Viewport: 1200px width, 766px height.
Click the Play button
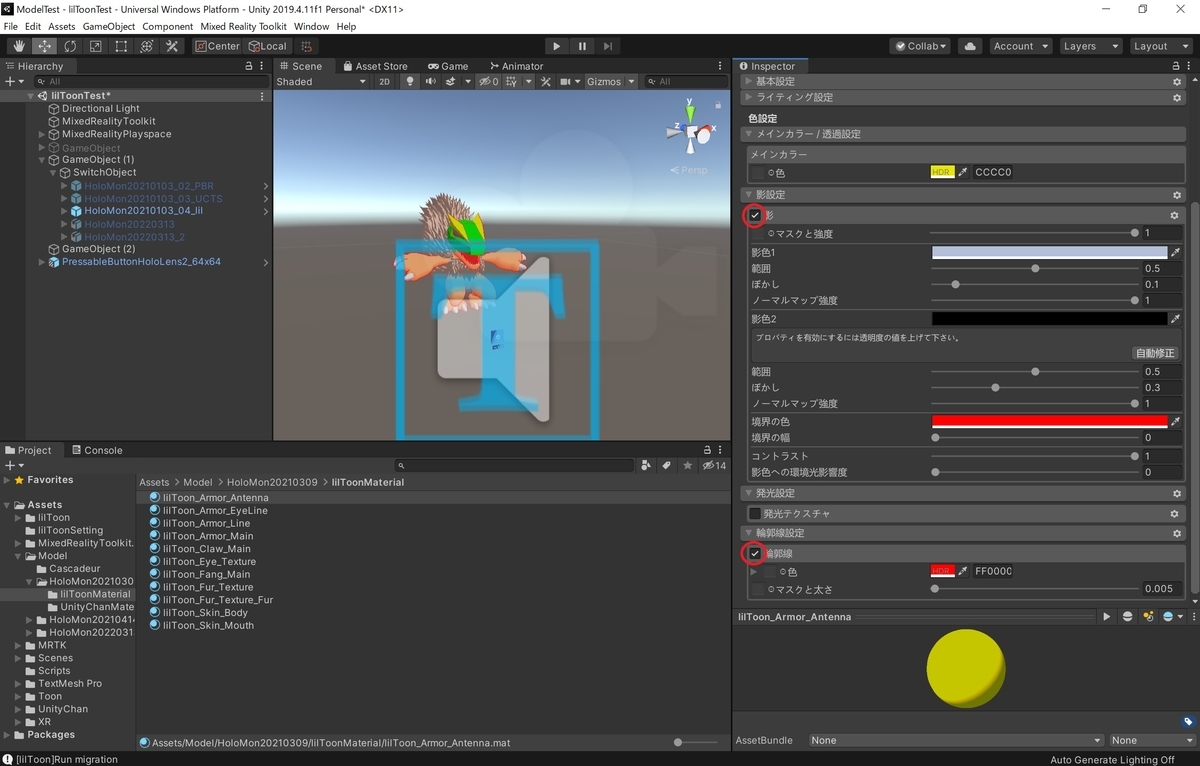coord(557,46)
